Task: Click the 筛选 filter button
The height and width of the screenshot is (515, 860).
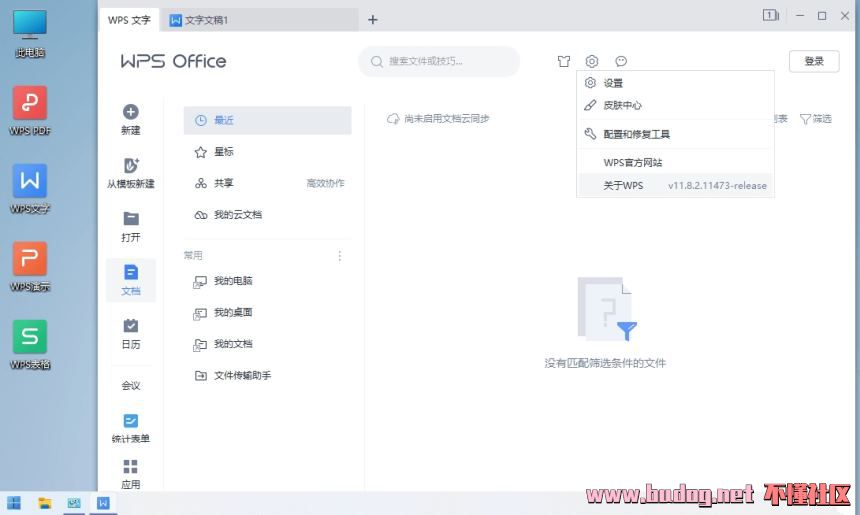Action: pyautogui.click(x=816, y=118)
